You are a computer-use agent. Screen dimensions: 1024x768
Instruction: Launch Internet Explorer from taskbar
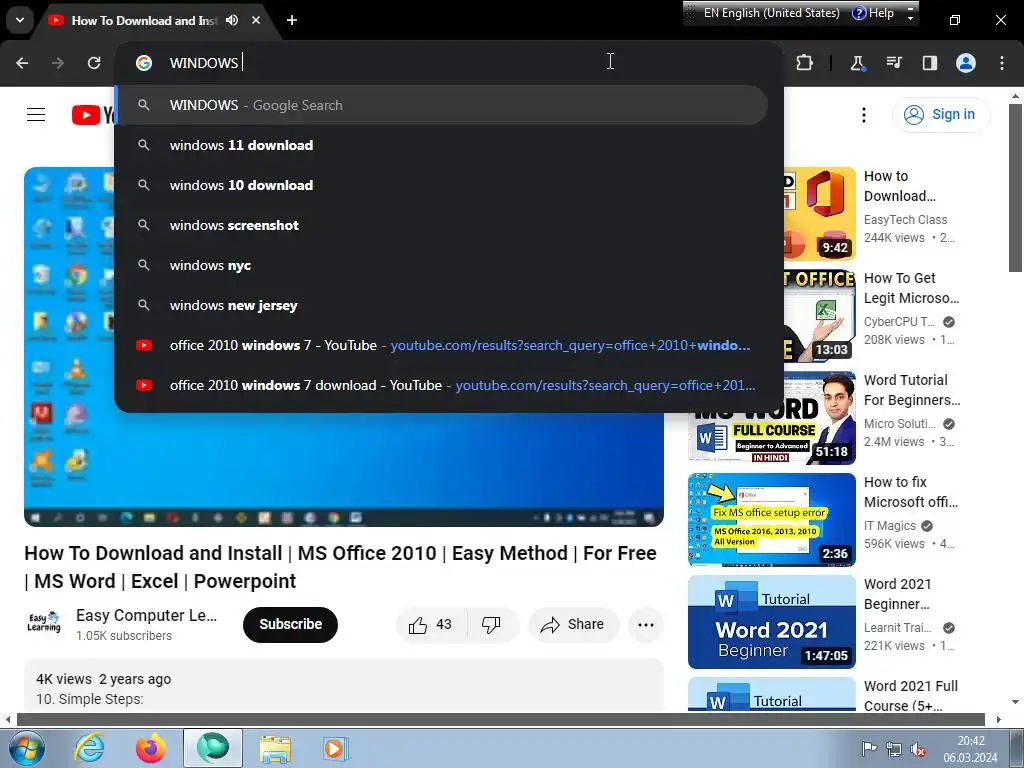89,748
